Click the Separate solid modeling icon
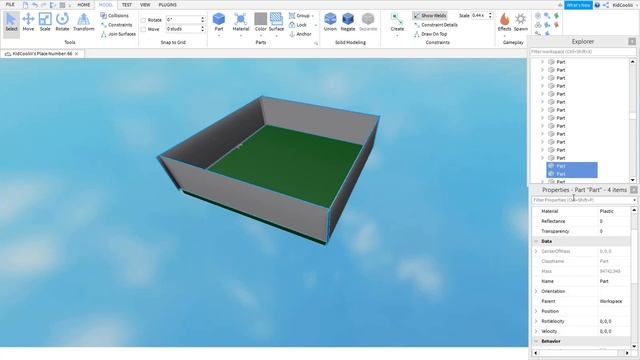640x360 pixels. tap(368, 22)
